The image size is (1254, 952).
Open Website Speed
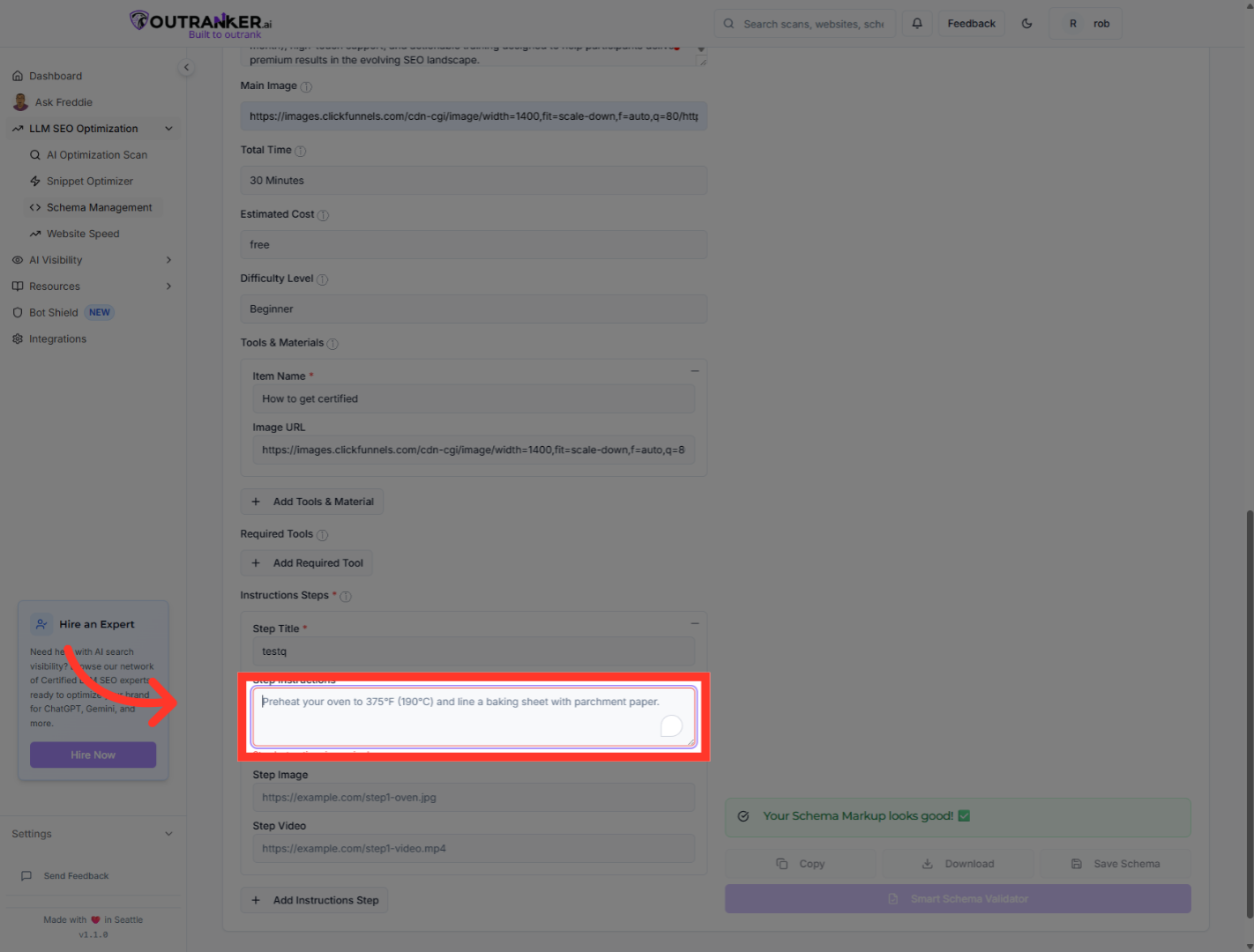(83, 234)
